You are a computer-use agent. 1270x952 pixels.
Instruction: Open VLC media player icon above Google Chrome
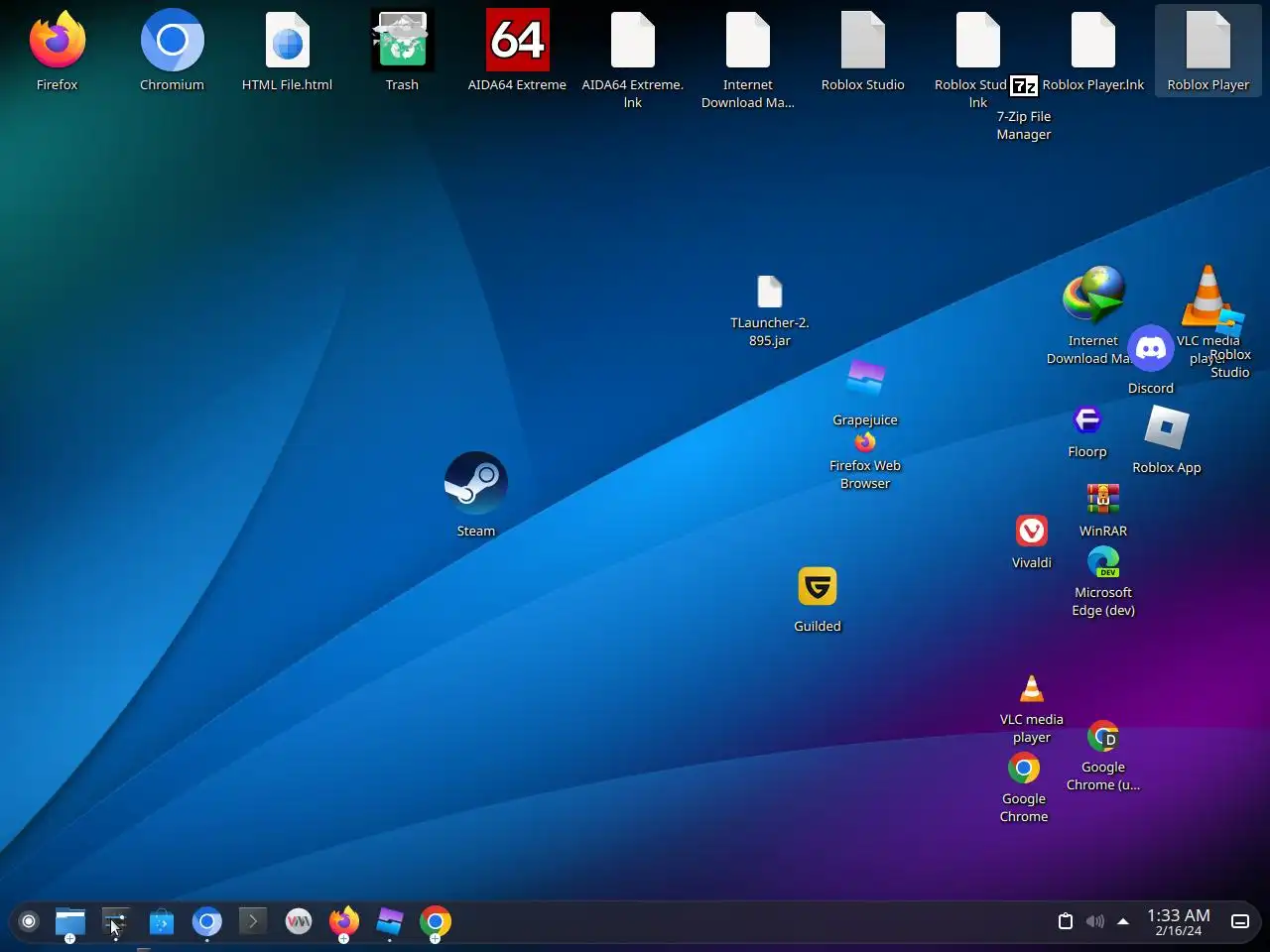pyautogui.click(x=1032, y=689)
